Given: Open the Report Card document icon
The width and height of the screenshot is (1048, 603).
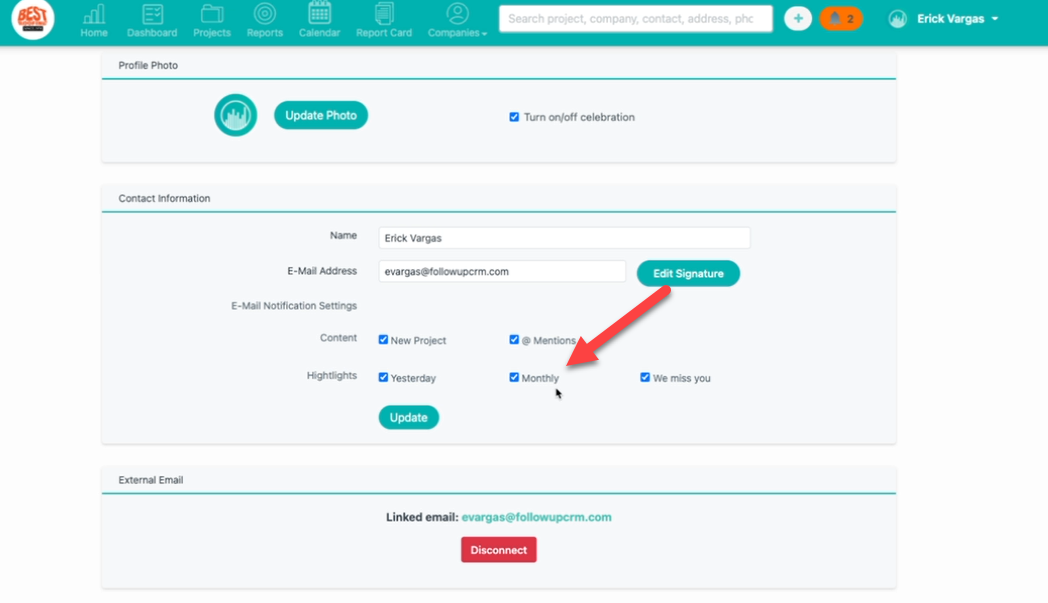Looking at the screenshot, I should 384,13.
